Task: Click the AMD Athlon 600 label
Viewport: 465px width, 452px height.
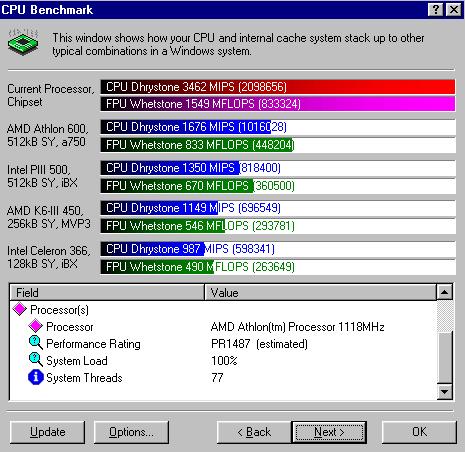Action: click(48, 135)
